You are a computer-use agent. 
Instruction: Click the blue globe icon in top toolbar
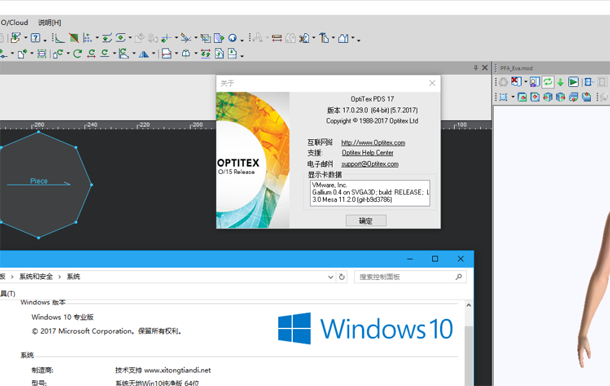click(232, 38)
